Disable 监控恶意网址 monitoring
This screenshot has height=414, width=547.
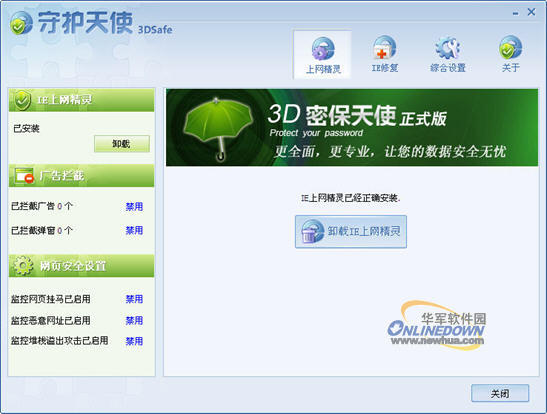click(134, 321)
